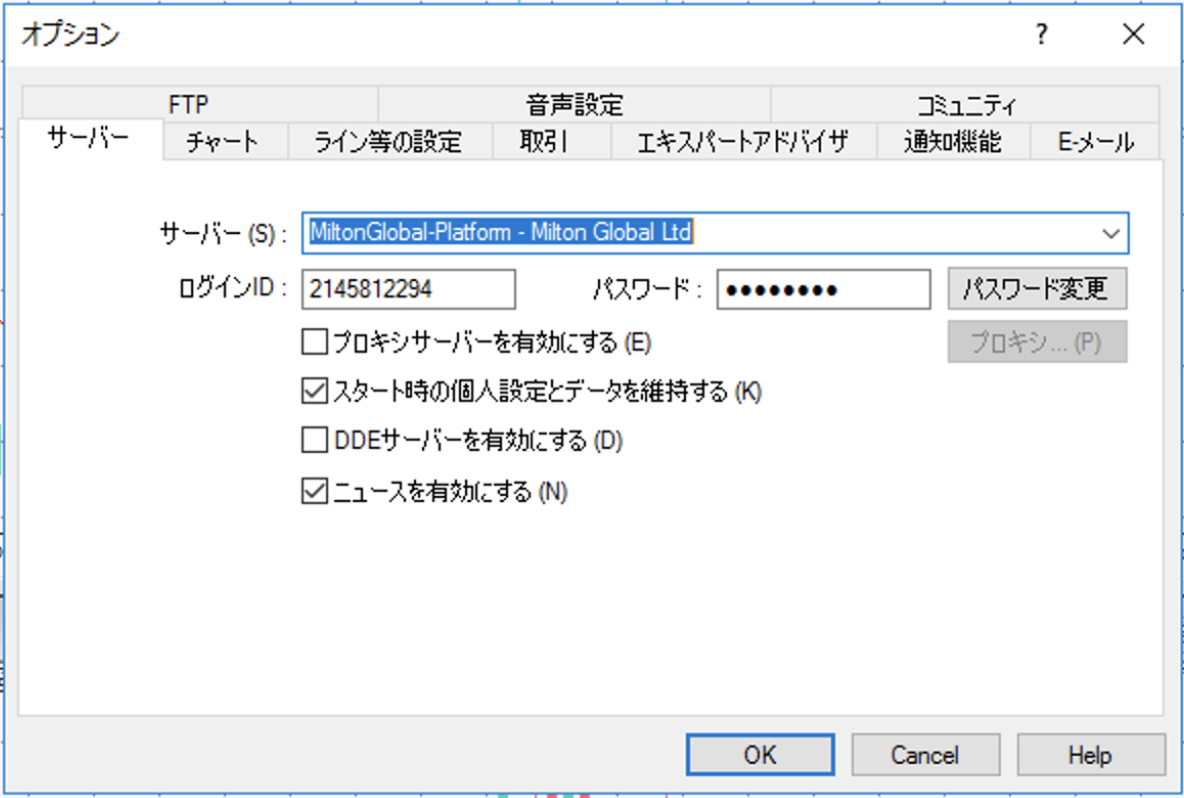The height and width of the screenshot is (798, 1184).
Task: Click the プロキシ... (P) button
Action: [1038, 342]
